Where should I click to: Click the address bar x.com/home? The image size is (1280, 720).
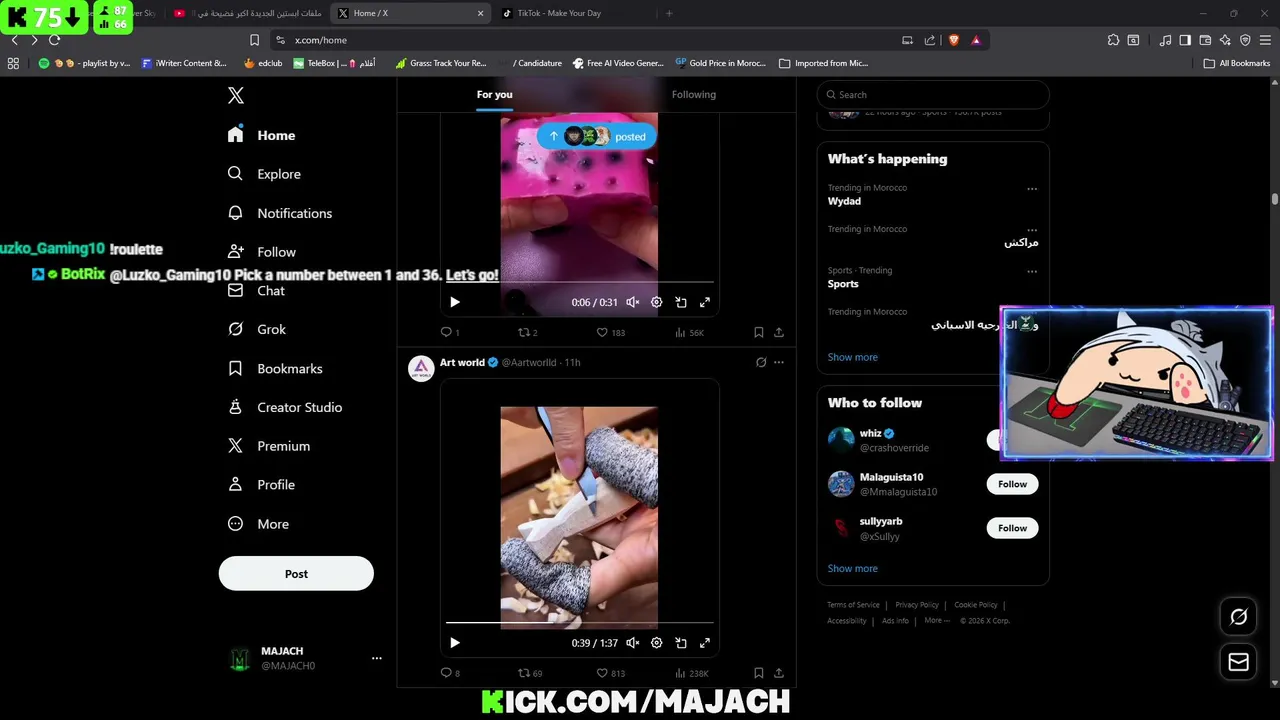590,40
